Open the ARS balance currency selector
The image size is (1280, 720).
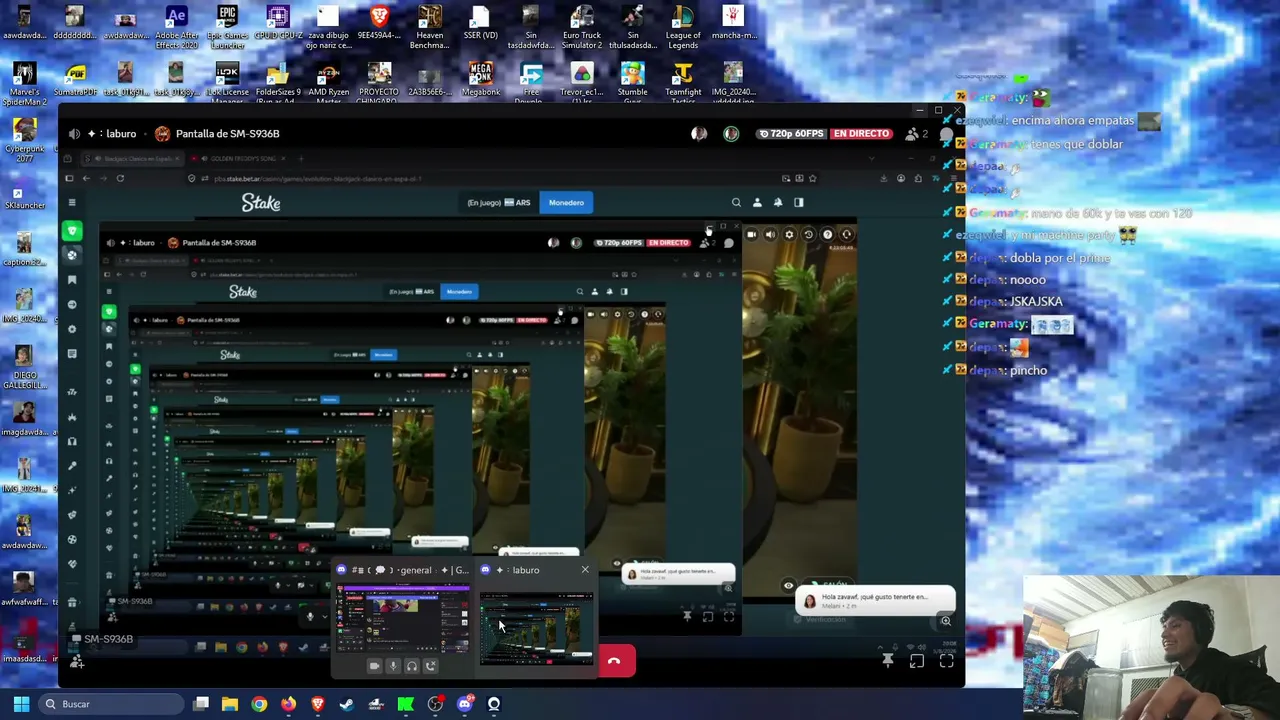[499, 203]
